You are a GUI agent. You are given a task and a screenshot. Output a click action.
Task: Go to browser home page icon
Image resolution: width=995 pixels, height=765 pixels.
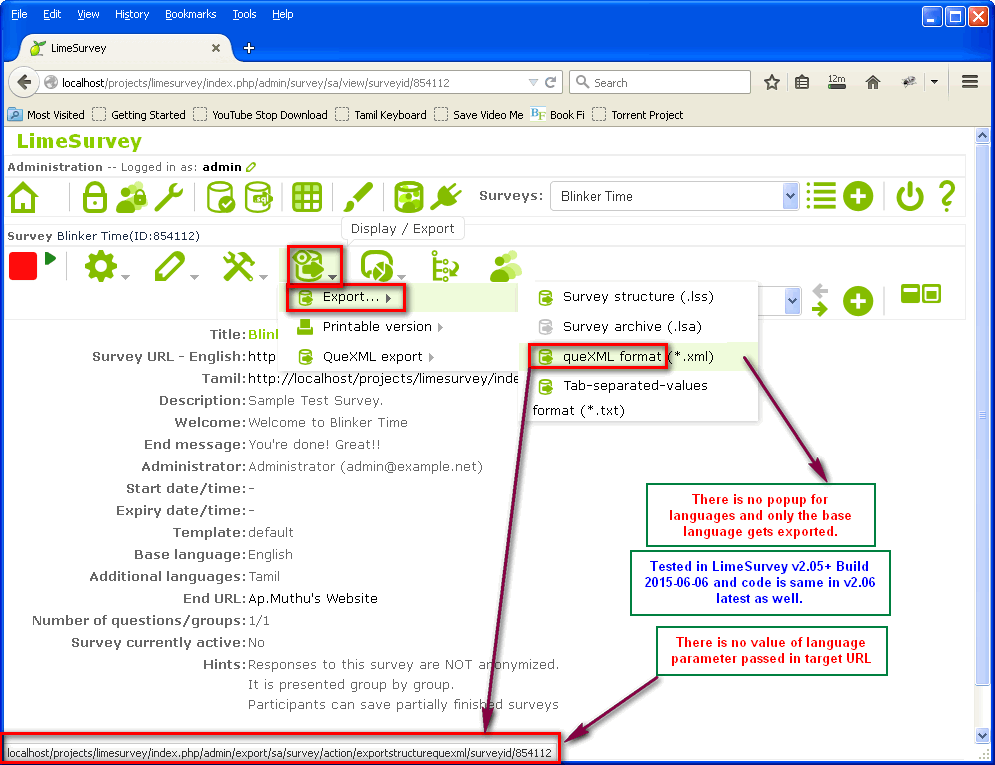coord(873,82)
